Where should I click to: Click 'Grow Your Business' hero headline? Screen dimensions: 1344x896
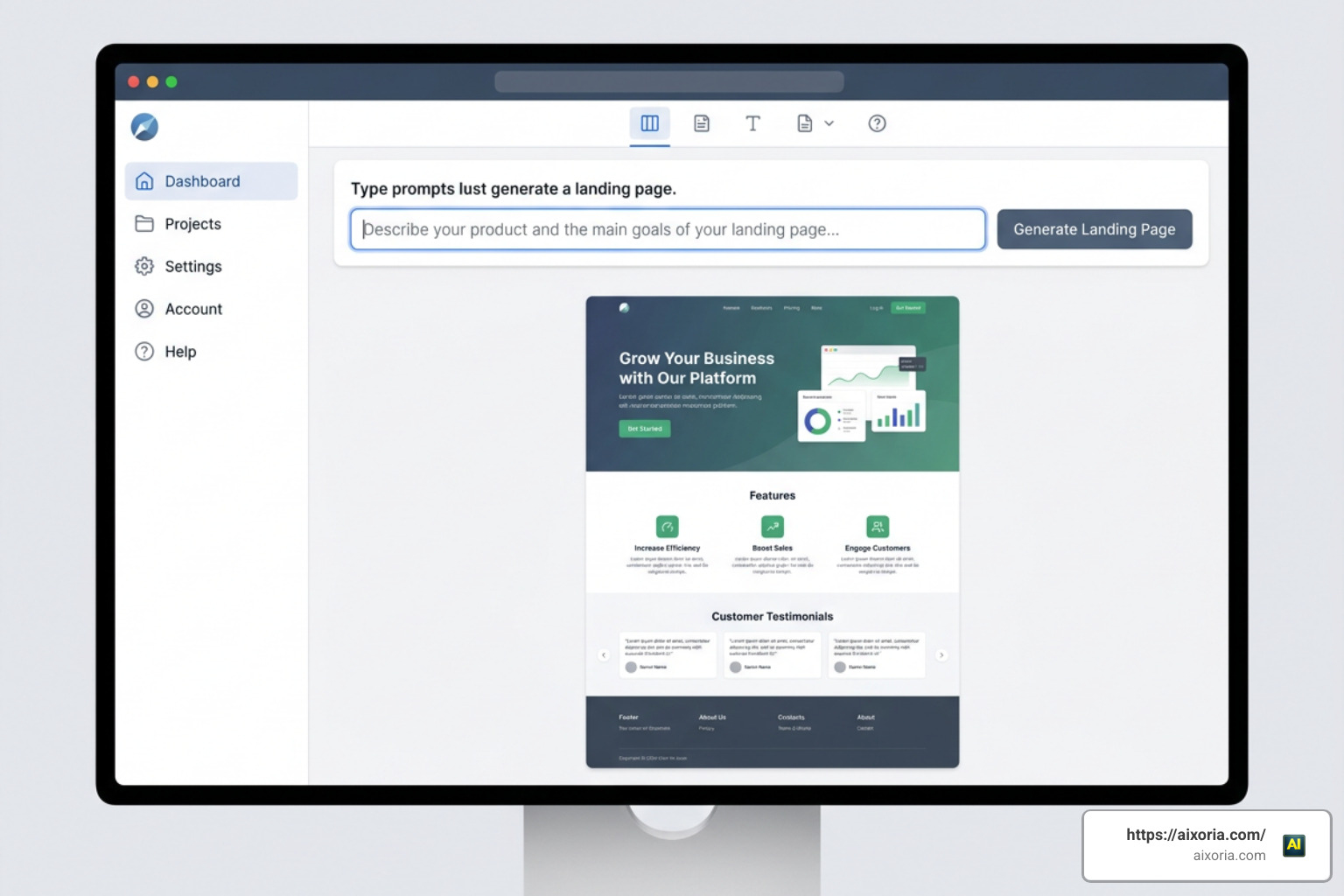click(x=696, y=368)
